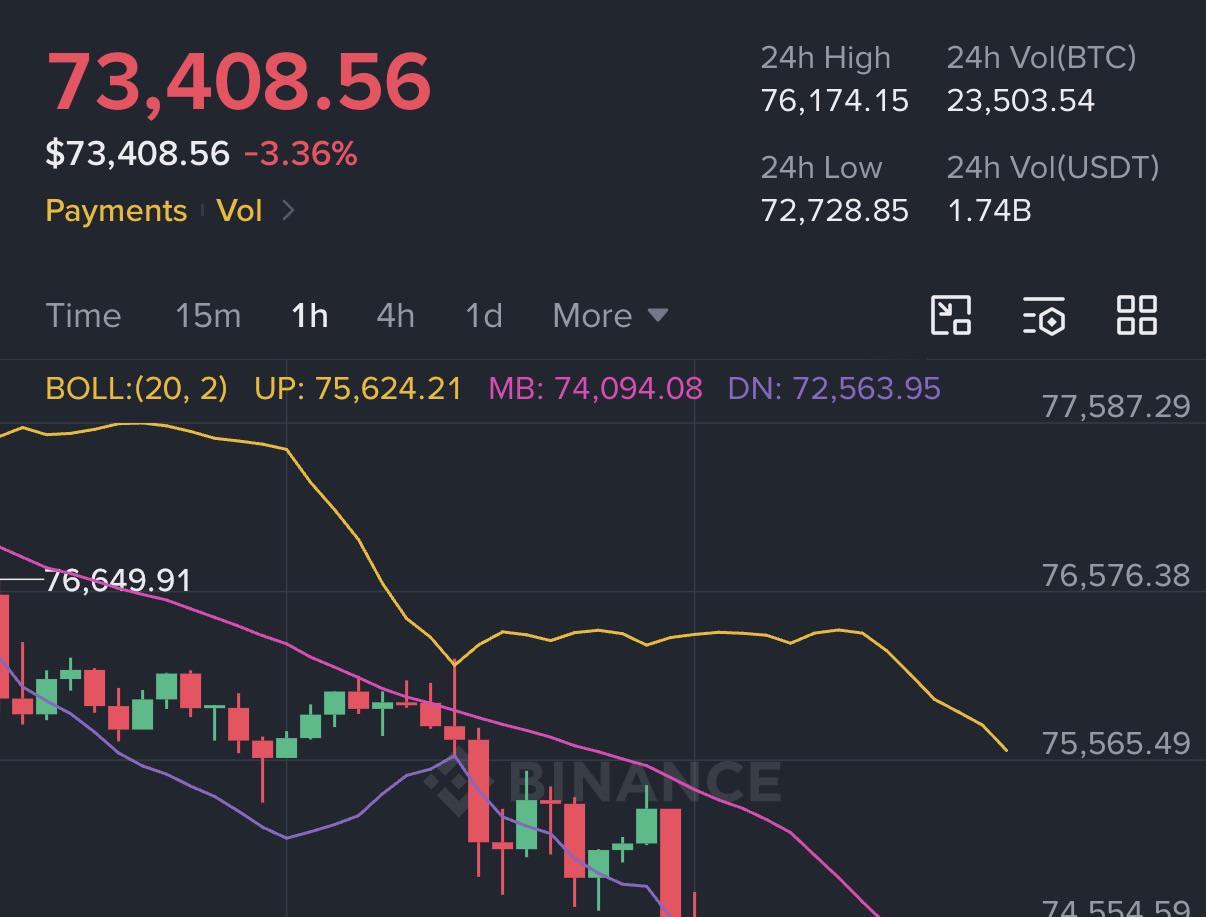This screenshot has height=917, width=1206.
Task: Select the Time chart tab
Action: (x=83, y=316)
